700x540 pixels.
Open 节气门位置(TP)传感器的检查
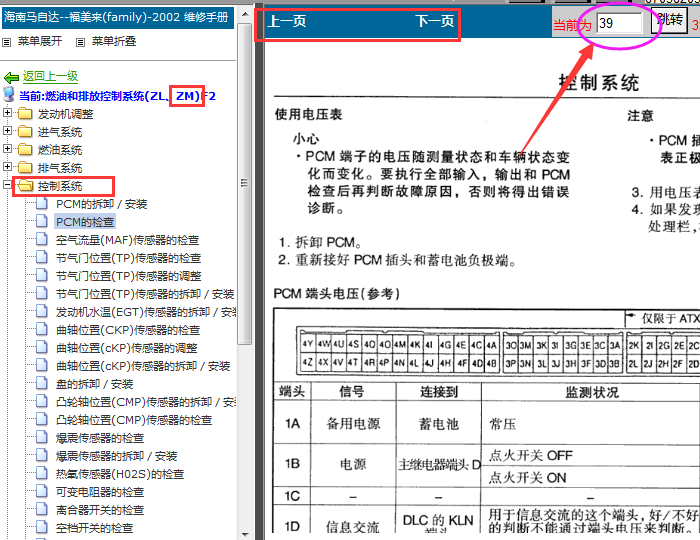[128, 258]
